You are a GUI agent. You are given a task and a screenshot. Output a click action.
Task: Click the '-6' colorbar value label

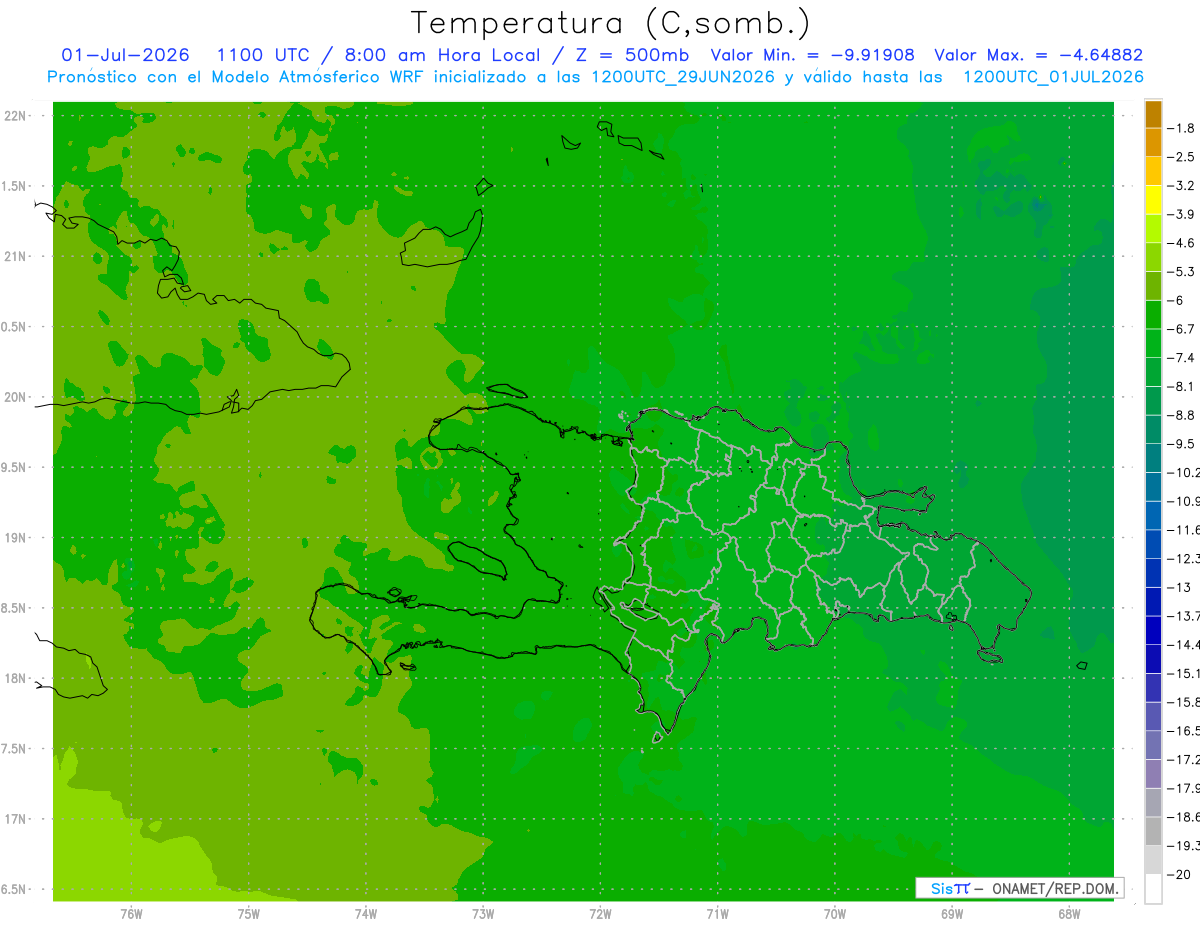point(1176,300)
